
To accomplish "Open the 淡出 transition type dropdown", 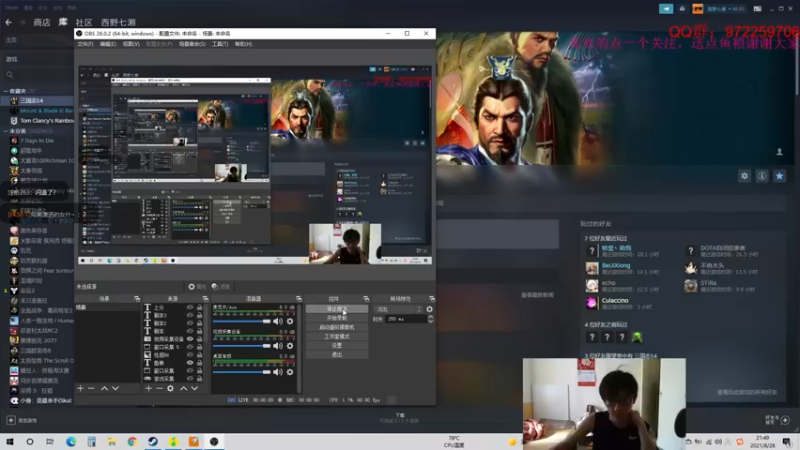I will point(398,309).
